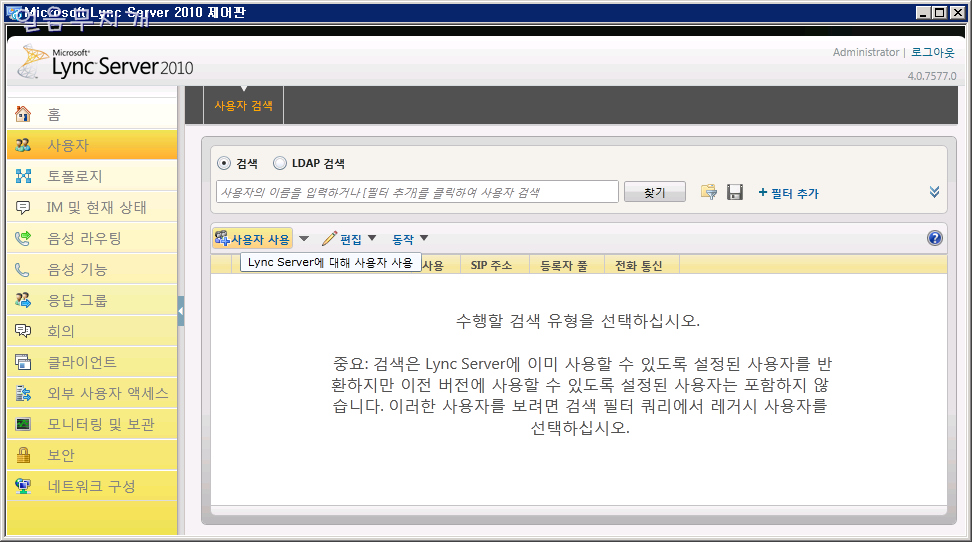
Task: Click the pencil icon beside 편집
Action: (x=329, y=238)
